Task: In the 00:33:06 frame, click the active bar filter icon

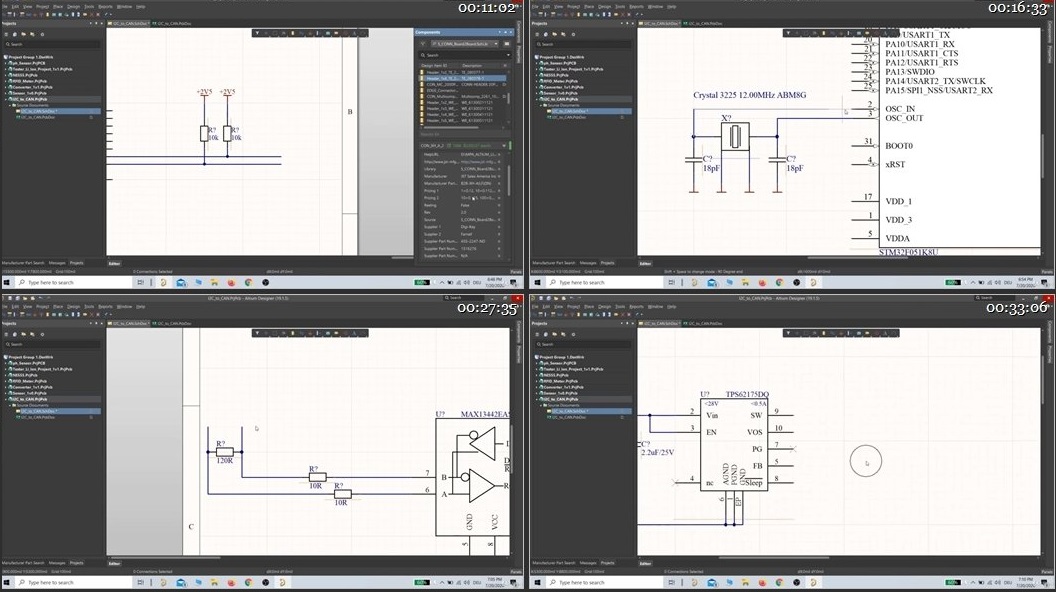Action: tap(788, 333)
